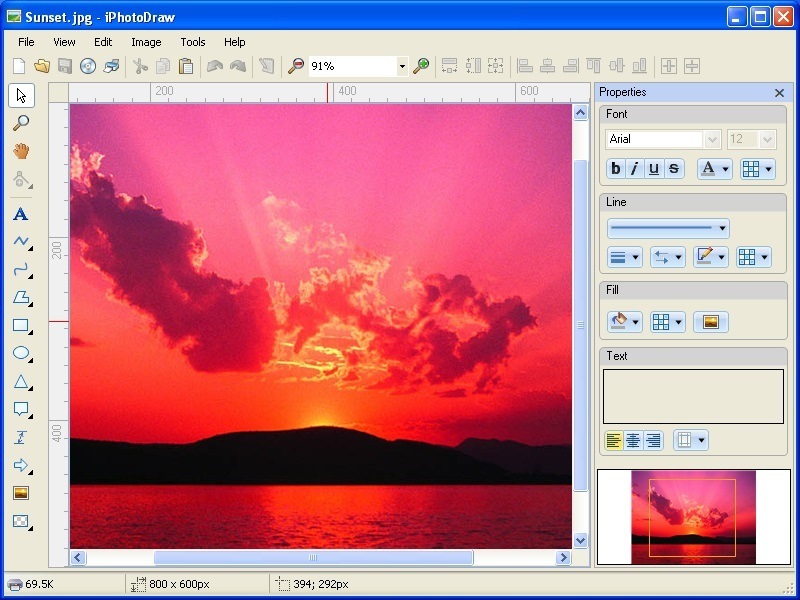800x600 pixels.
Task: Open the Image menu
Action: (x=146, y=42)
